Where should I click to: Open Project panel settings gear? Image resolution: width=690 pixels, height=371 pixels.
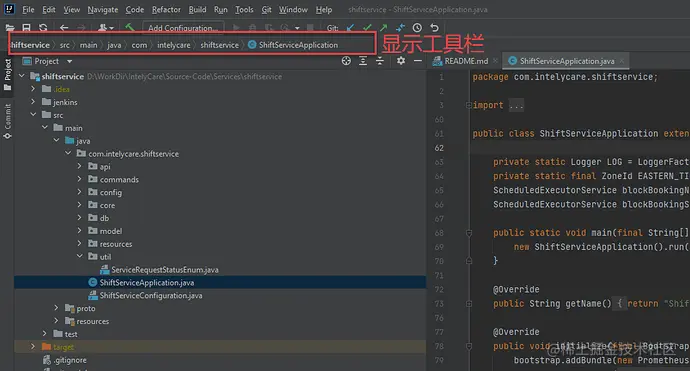400,61
